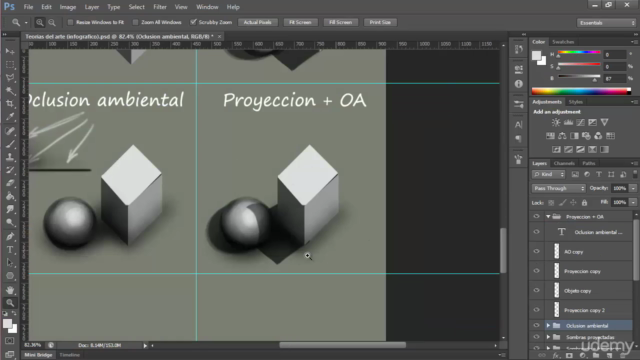The width and height of the screenshot is (640, 360).
Task: Switch to the Channels tab
Action: (564, 163)
